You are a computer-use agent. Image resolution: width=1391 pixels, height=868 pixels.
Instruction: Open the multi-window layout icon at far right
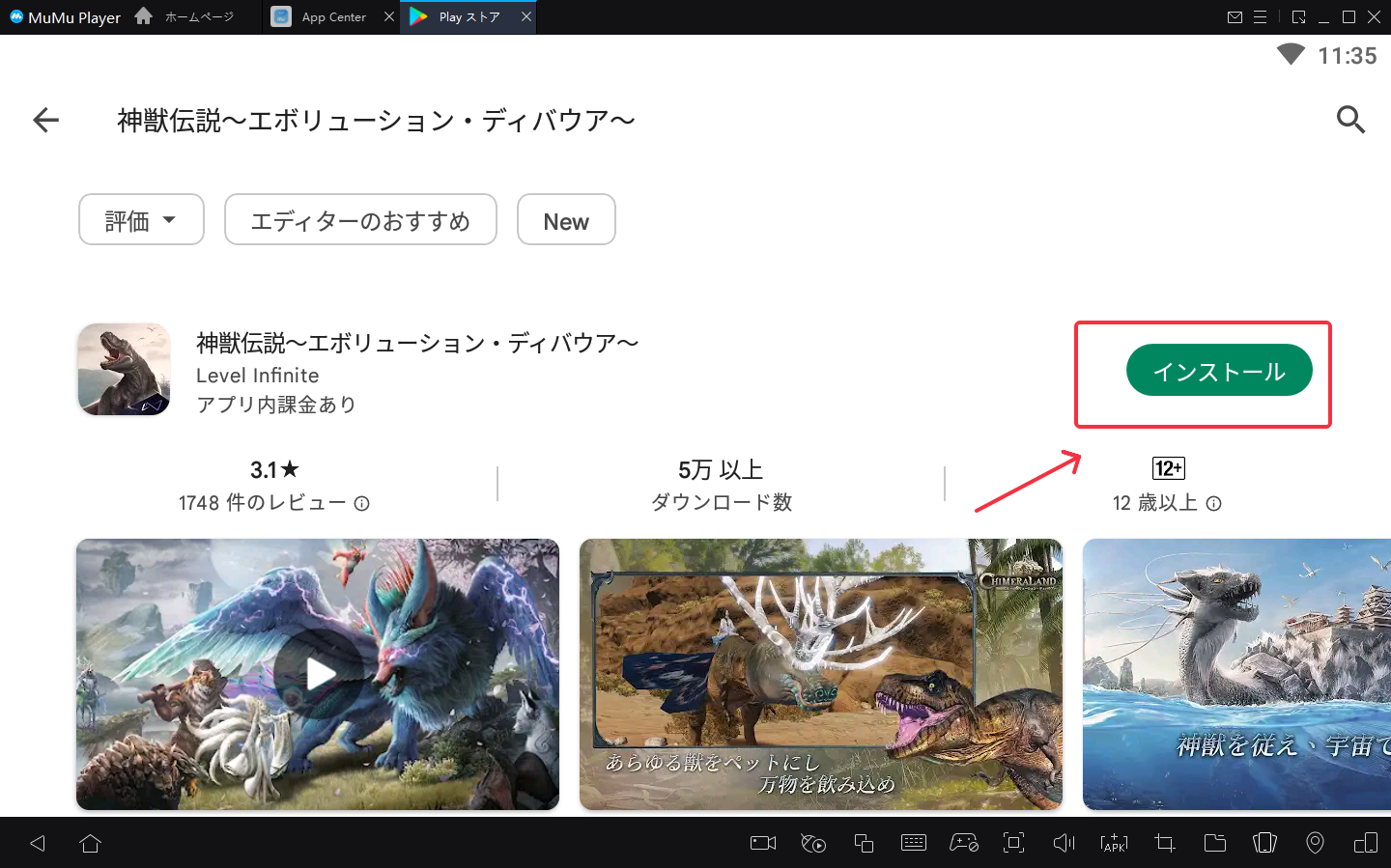tap(1366, 843)
